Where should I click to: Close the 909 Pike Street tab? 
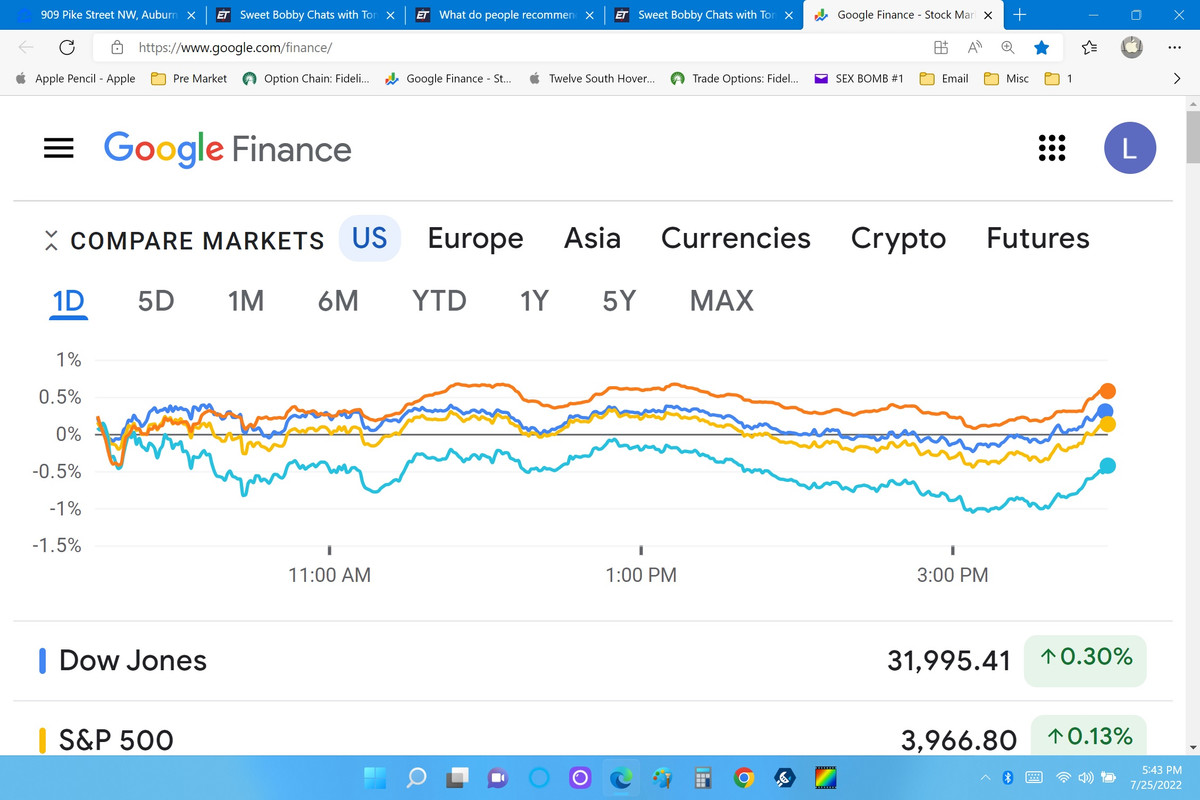tap(191, 16)
